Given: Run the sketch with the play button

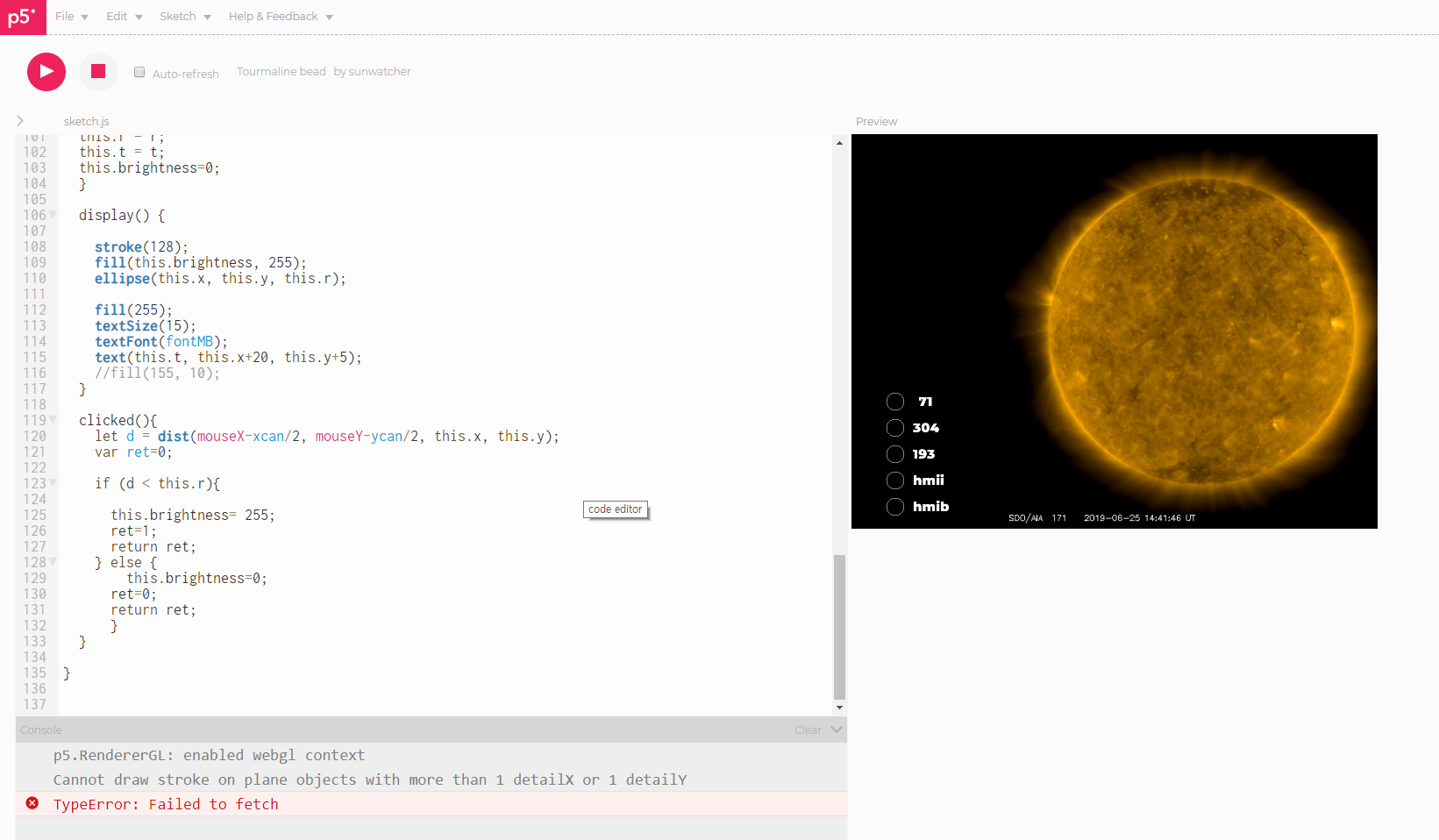Looking at the screenshot, I should pyautogui.click(x=46, y=72).
